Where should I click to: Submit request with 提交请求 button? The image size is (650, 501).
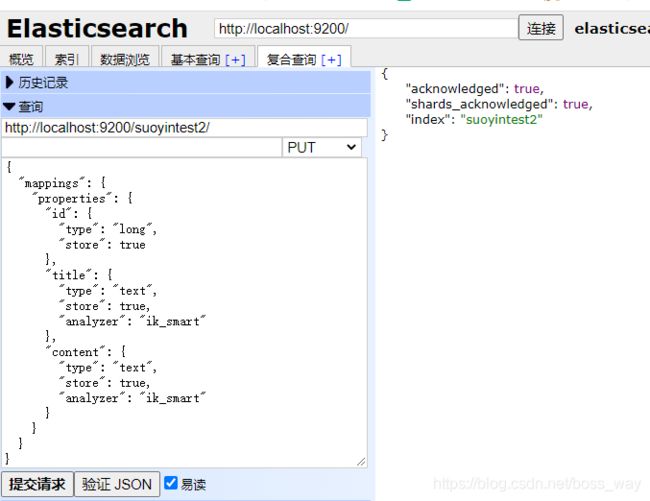(37, 484)
